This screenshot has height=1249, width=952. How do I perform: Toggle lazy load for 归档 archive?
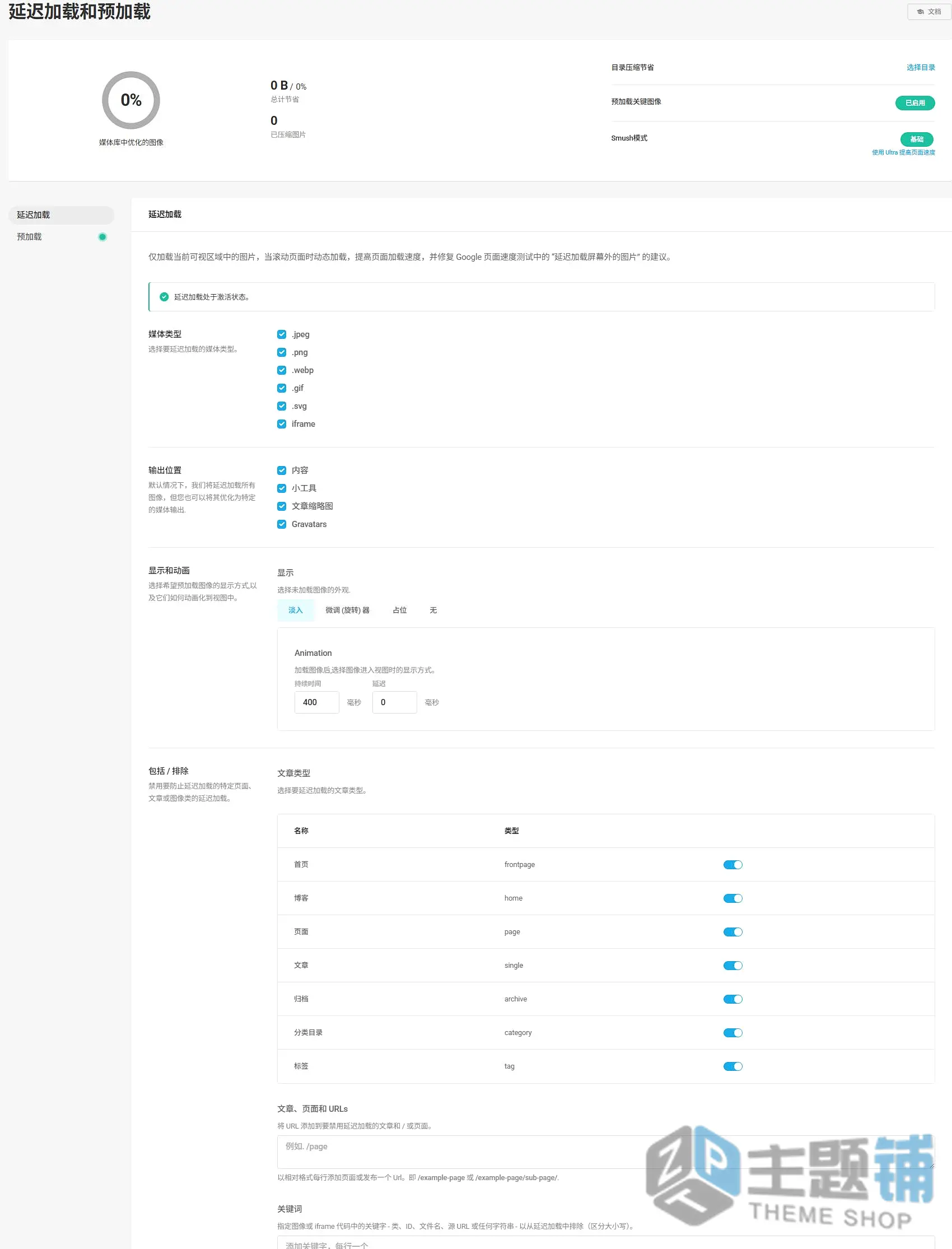[732, 999]
